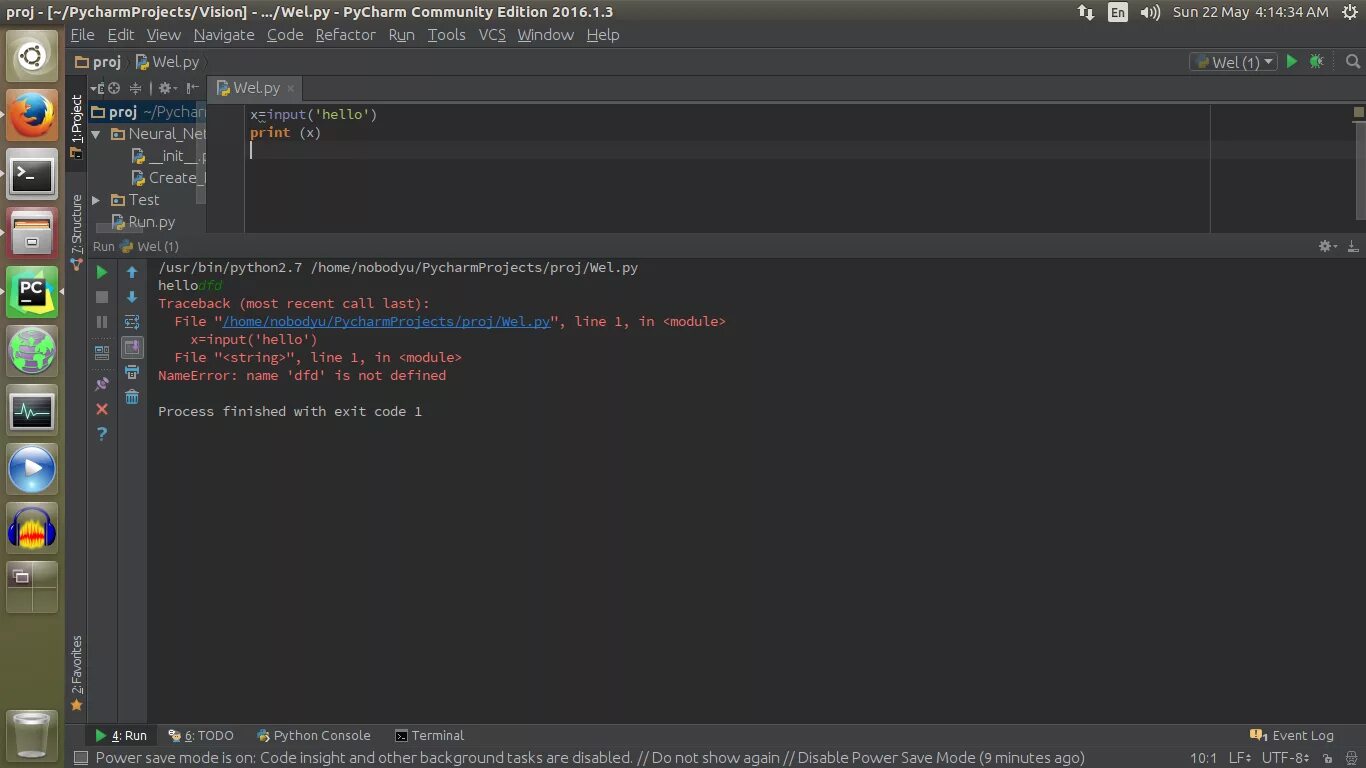Viewport: 1366px width, 768px height.
Task: Click the Pause output icon
Action: pos(102,322)
